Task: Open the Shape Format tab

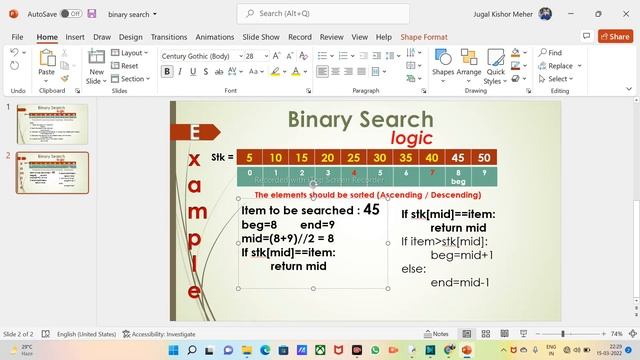Action: tap(424, 37)
